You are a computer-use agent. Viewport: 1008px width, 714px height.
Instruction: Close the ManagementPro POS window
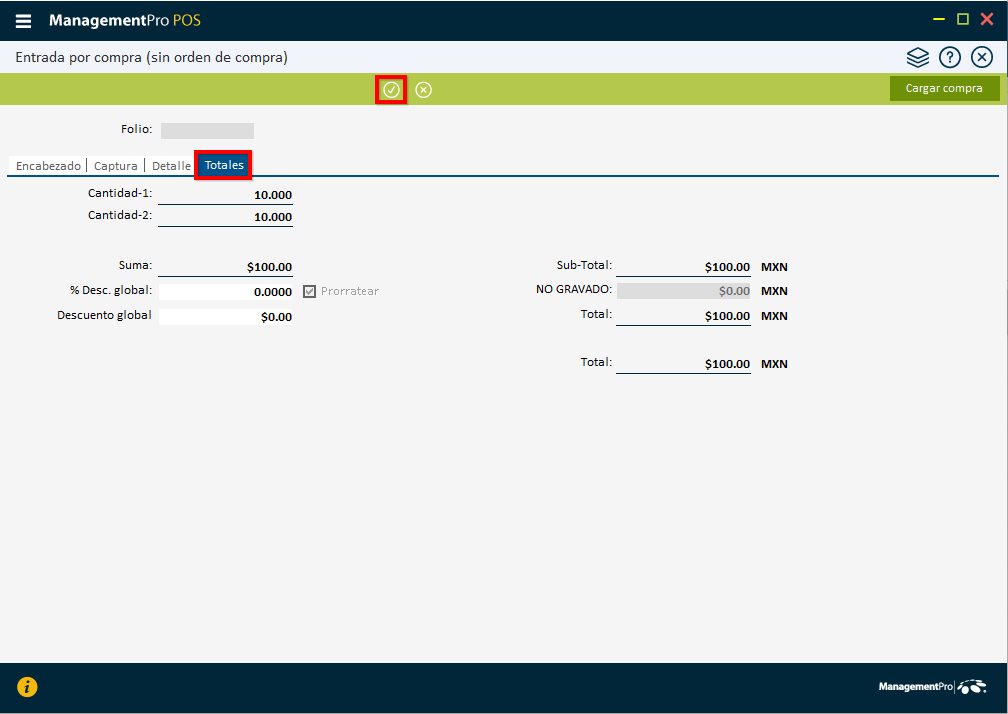[987, 19]
